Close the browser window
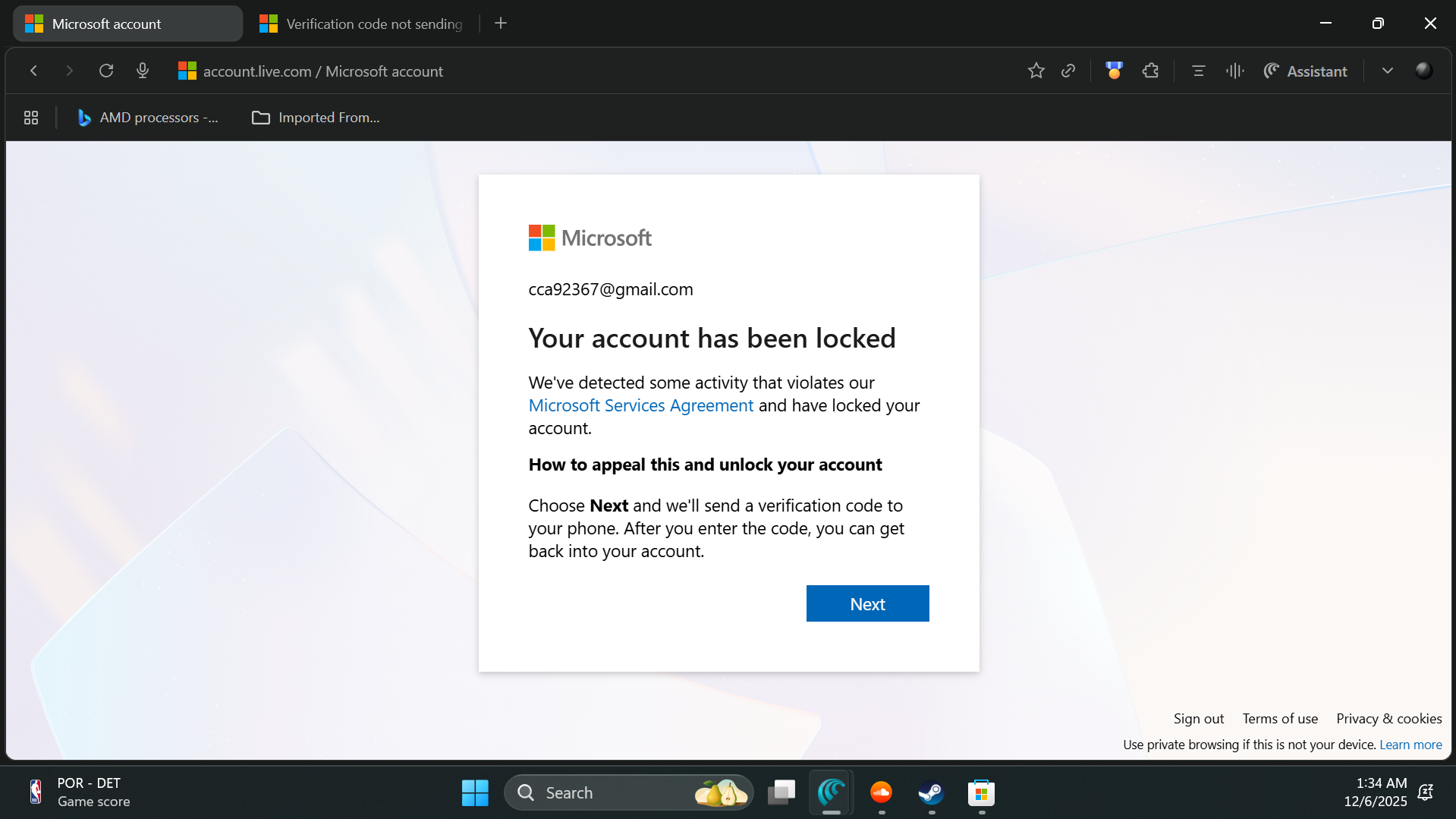This screenshot has width=1456, height=819. pos(1430,24)
